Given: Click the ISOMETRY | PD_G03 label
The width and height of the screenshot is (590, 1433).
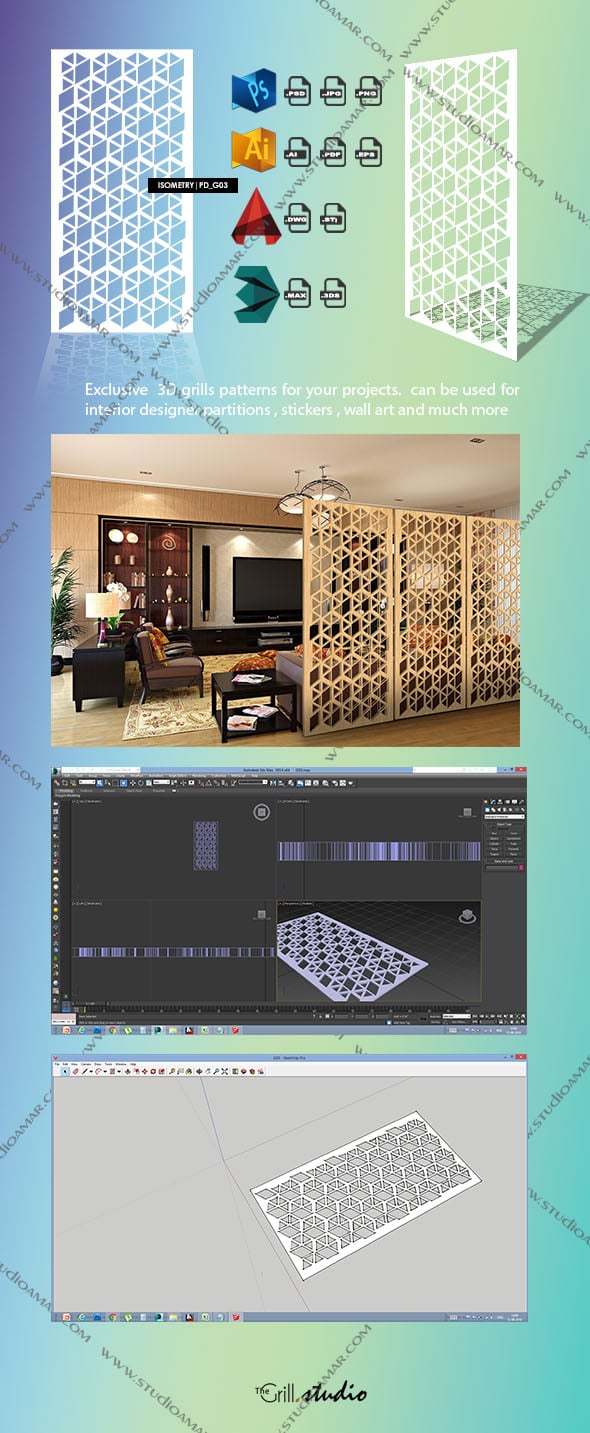Looking at the screenshot, I should pyautogui.click(x=192, y=185).
